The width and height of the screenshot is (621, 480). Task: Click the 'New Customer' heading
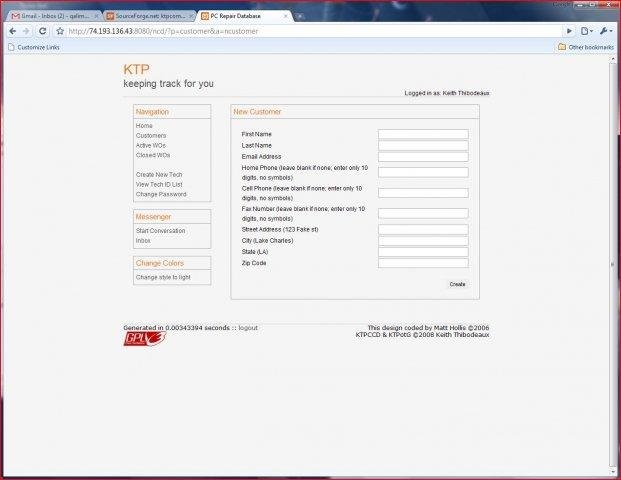[257, 112]
